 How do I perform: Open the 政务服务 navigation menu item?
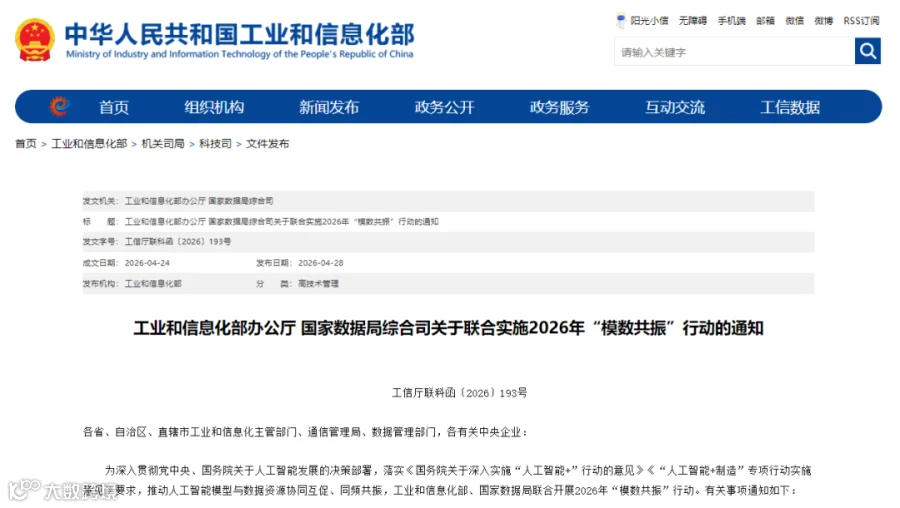point(559,107)
